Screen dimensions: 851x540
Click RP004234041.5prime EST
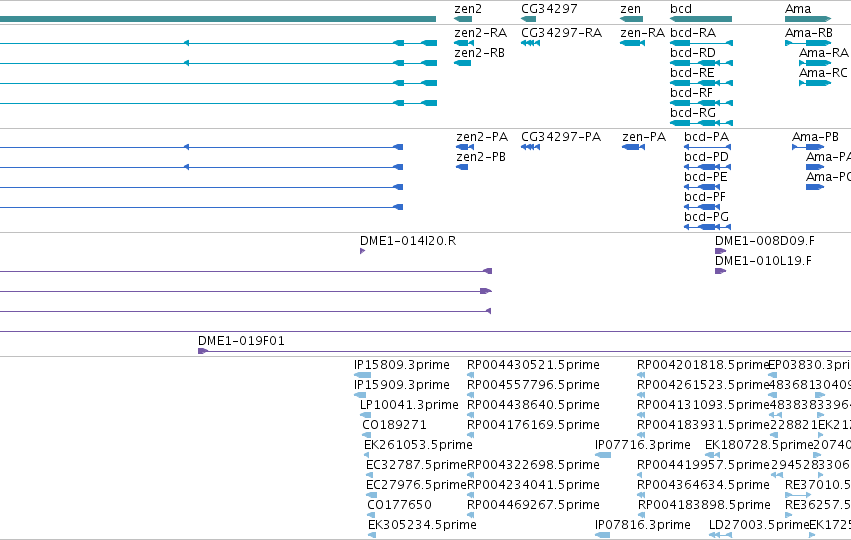[471, 495]
